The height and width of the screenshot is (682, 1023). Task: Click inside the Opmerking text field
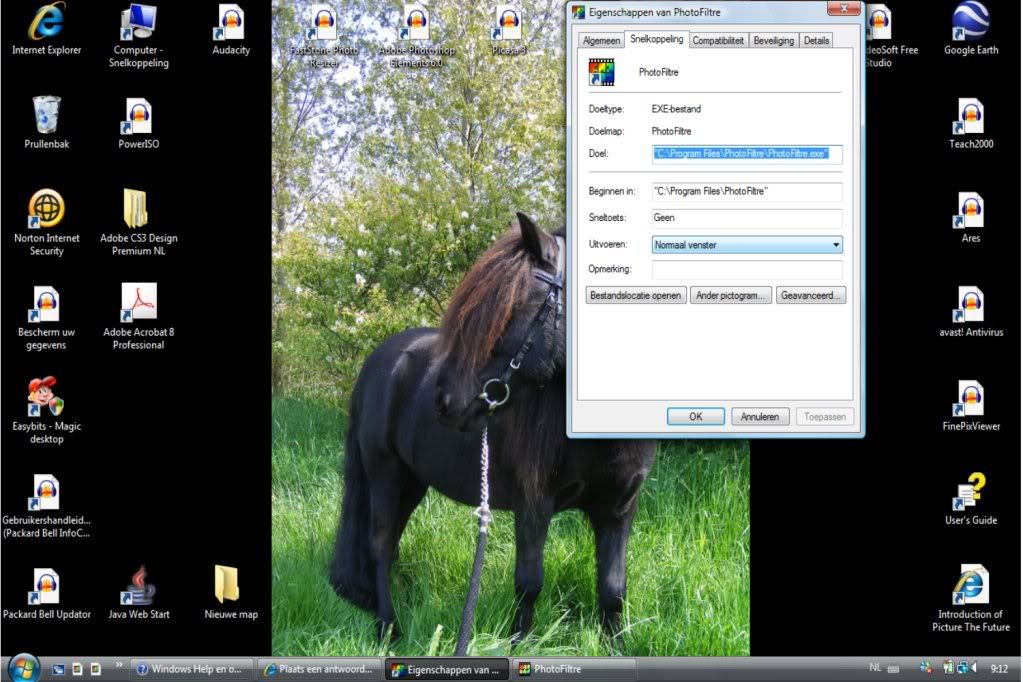point(746,270)
